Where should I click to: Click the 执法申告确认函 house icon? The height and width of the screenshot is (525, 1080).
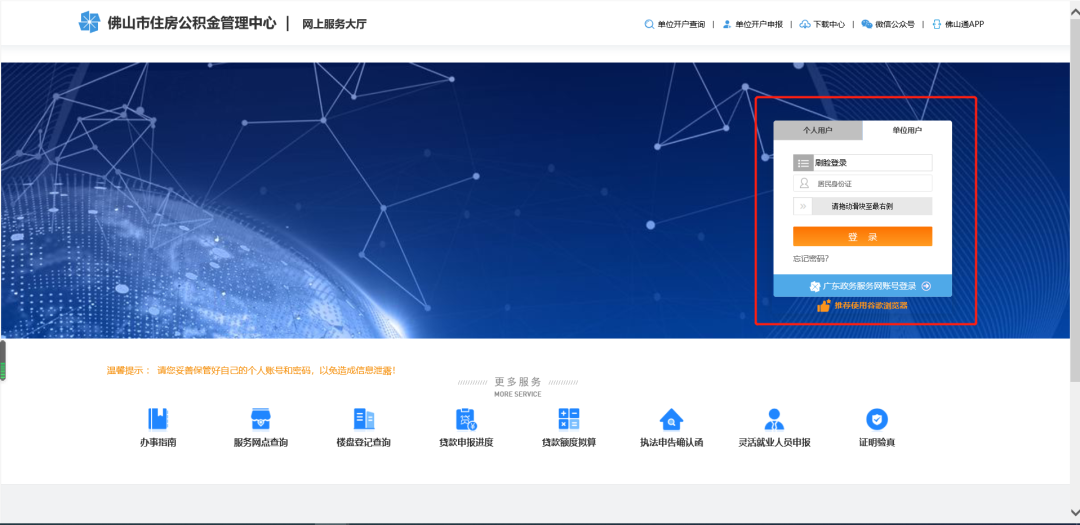pyautogui.click(x=671, y=419)
